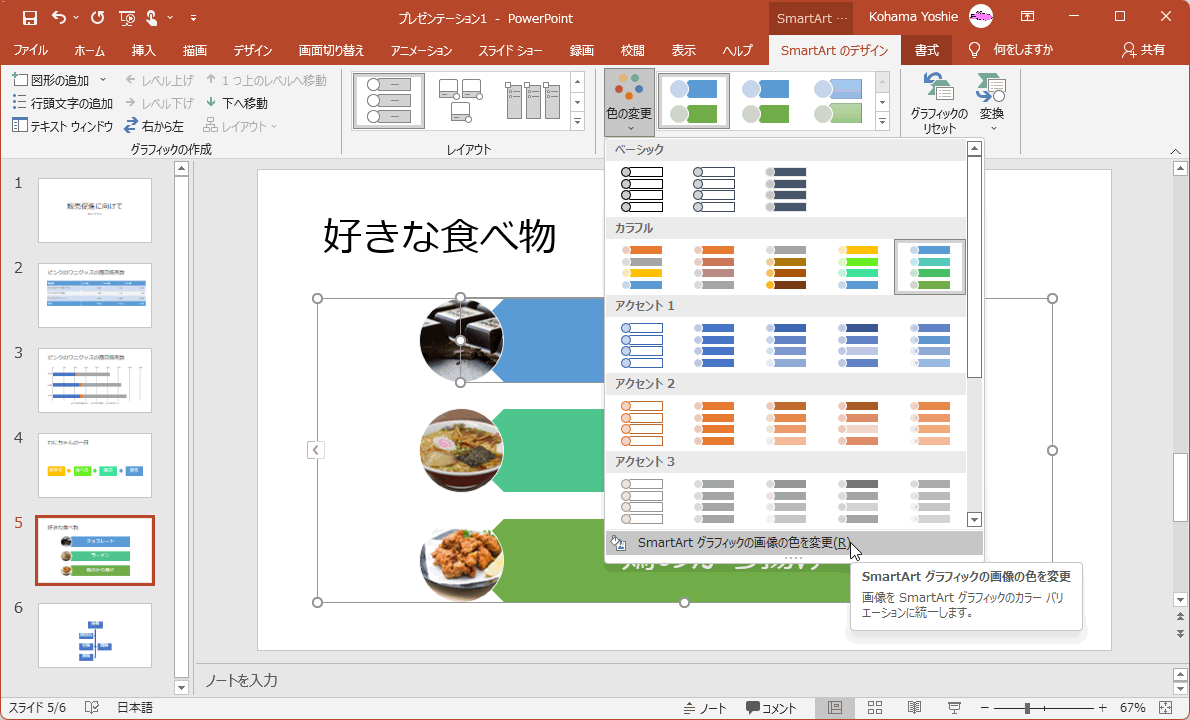Open the レイアウト gallery's more dropdown

point(578,121)
